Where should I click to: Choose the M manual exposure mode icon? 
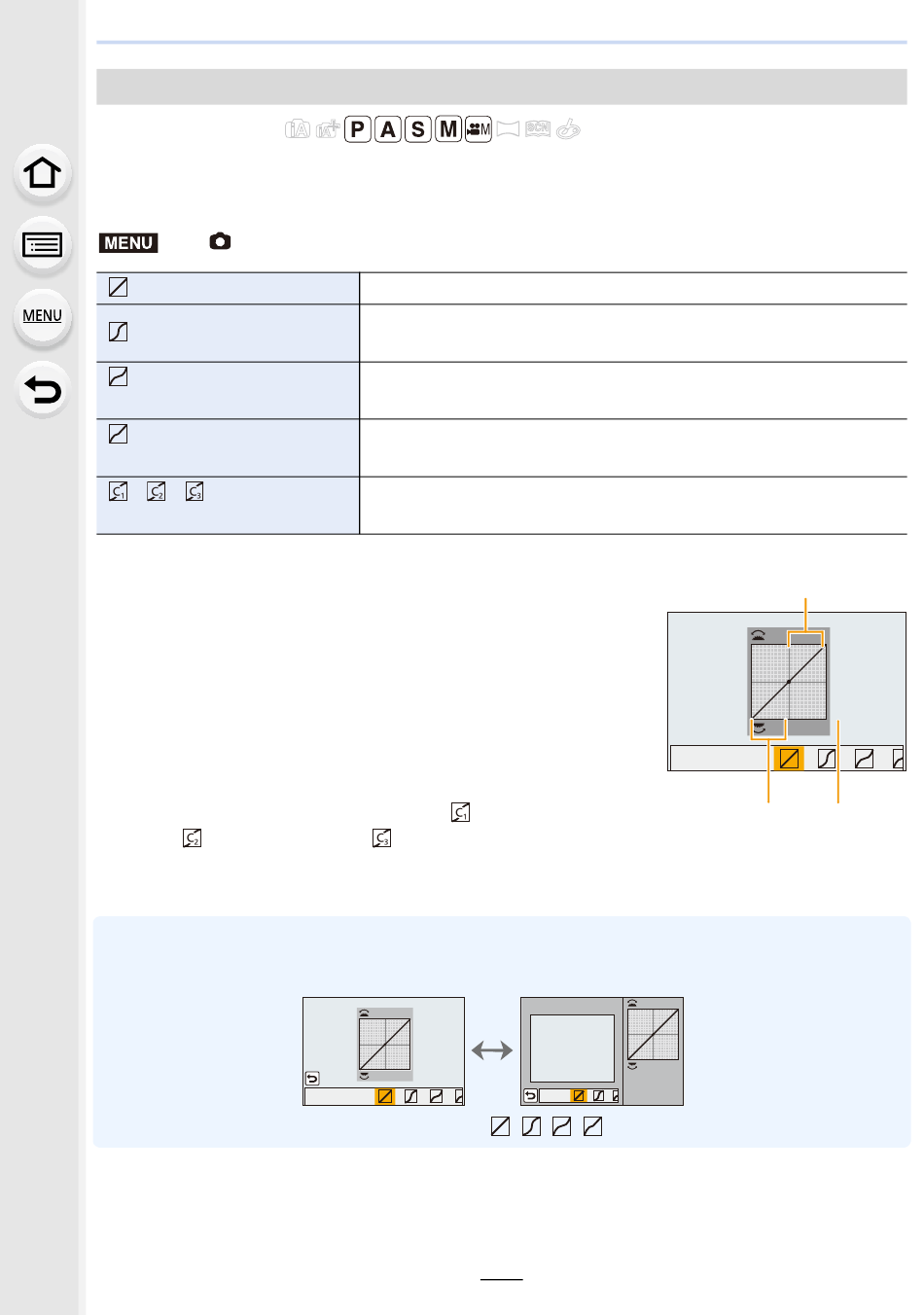pos(448,128)
